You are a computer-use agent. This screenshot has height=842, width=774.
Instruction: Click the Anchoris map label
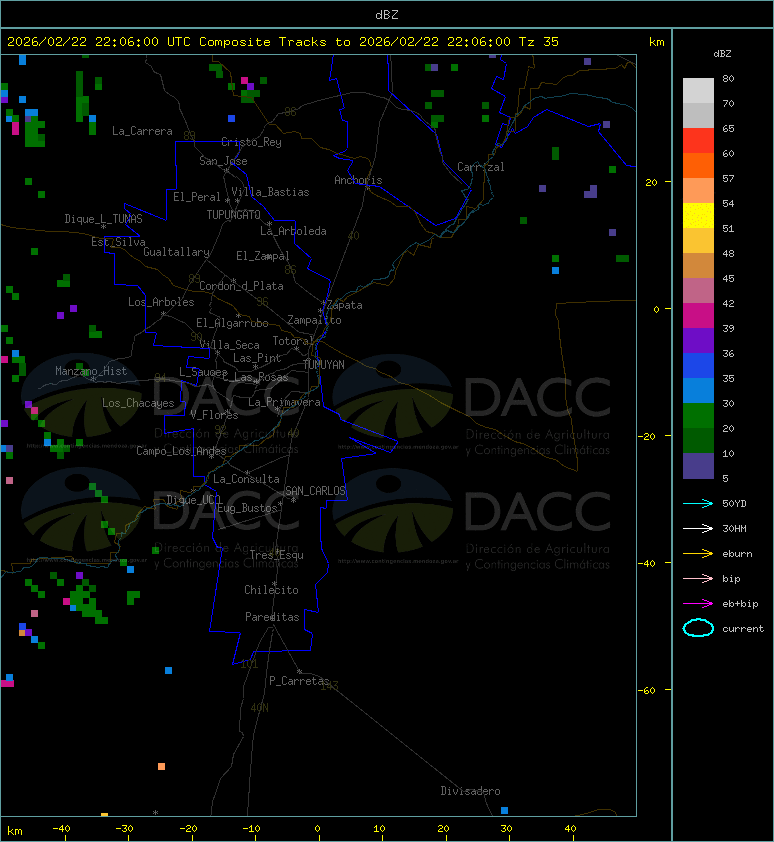pos(358,180)
